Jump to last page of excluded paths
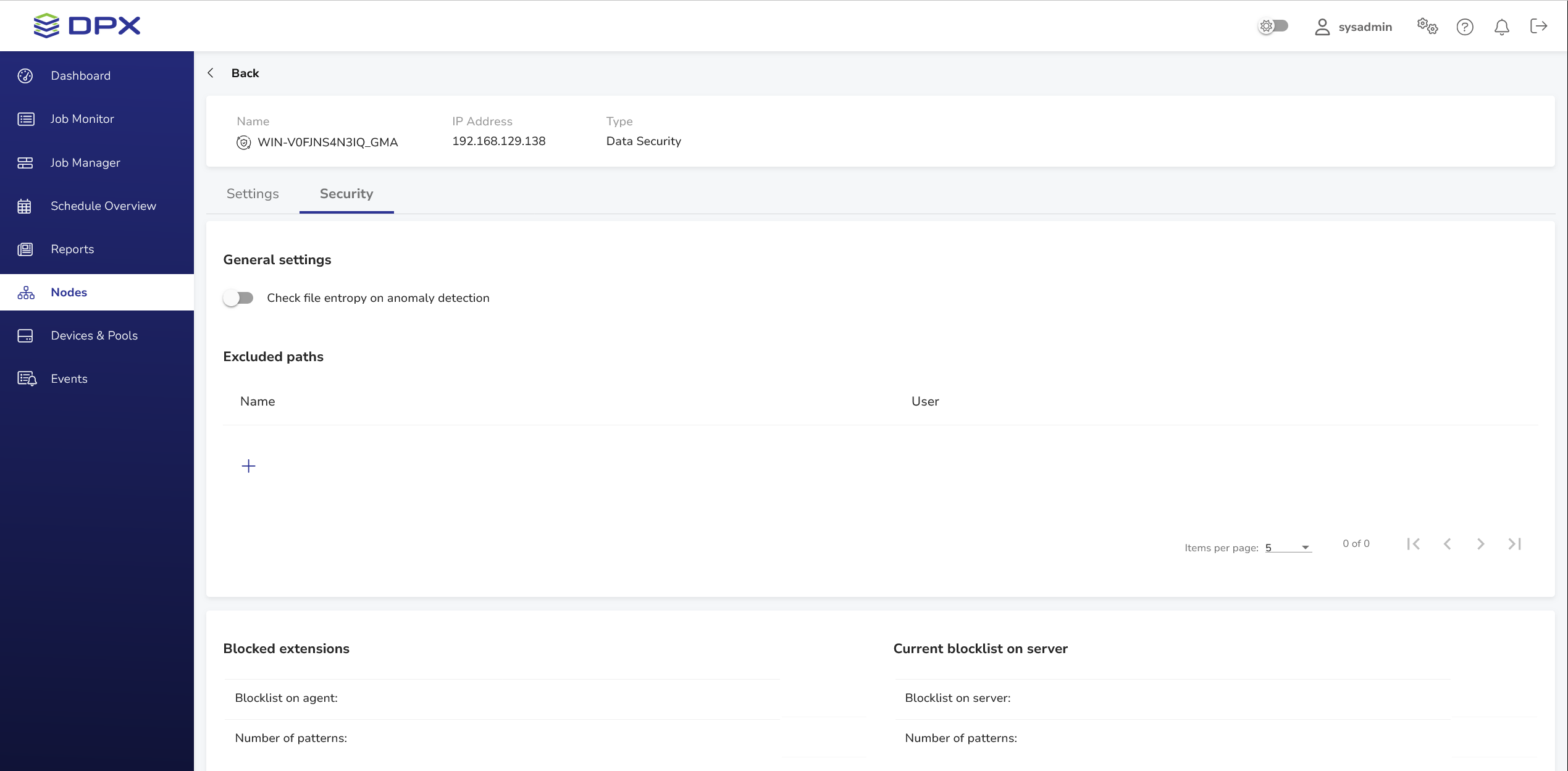Screen dimensions: 1568x771 [x=1514, y=544]
